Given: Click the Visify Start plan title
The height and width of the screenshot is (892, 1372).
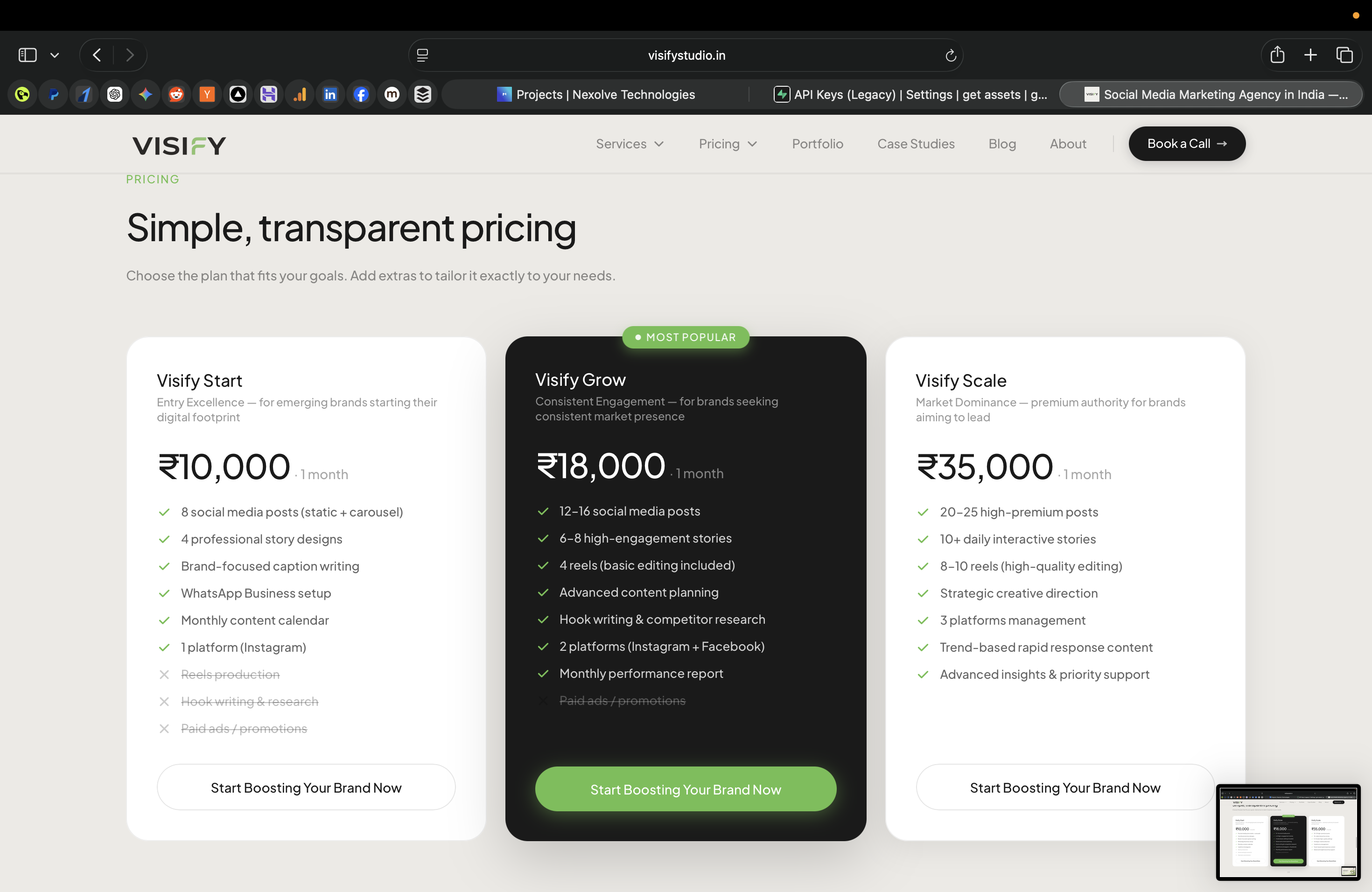Looking at the screenshot, I should pos(199,380).
